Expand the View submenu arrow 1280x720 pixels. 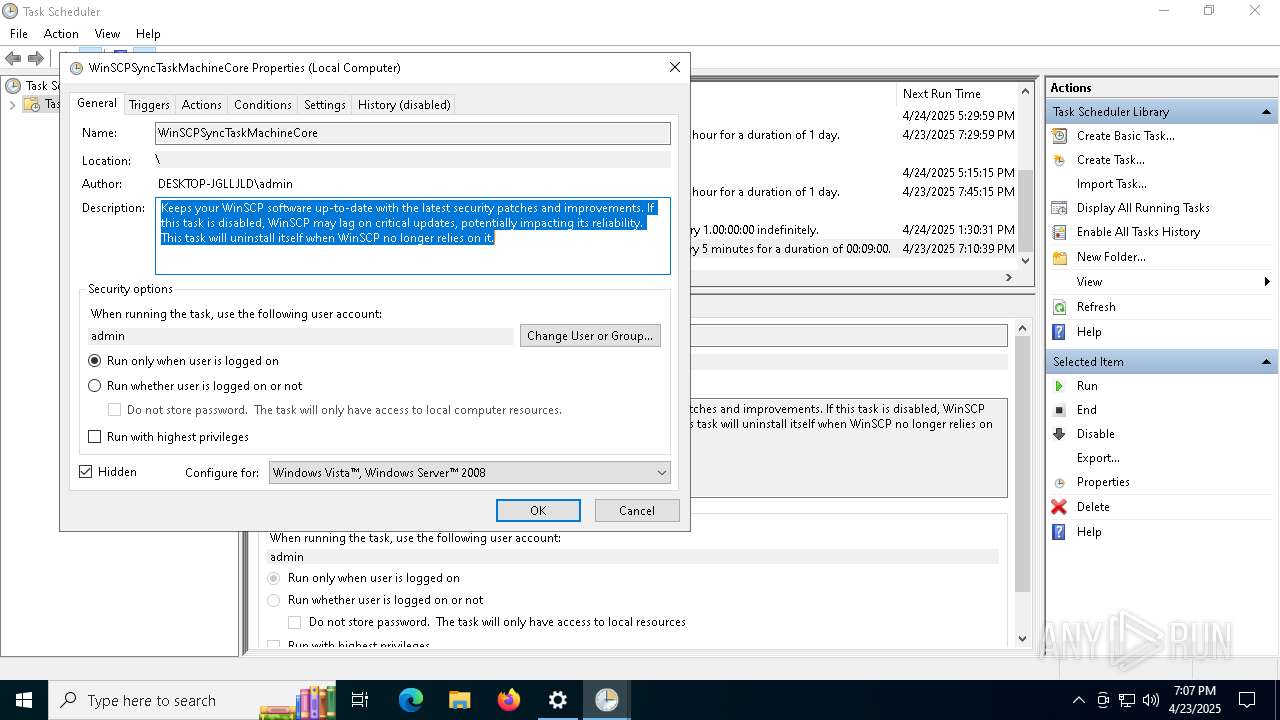[x=1267, y=282]
